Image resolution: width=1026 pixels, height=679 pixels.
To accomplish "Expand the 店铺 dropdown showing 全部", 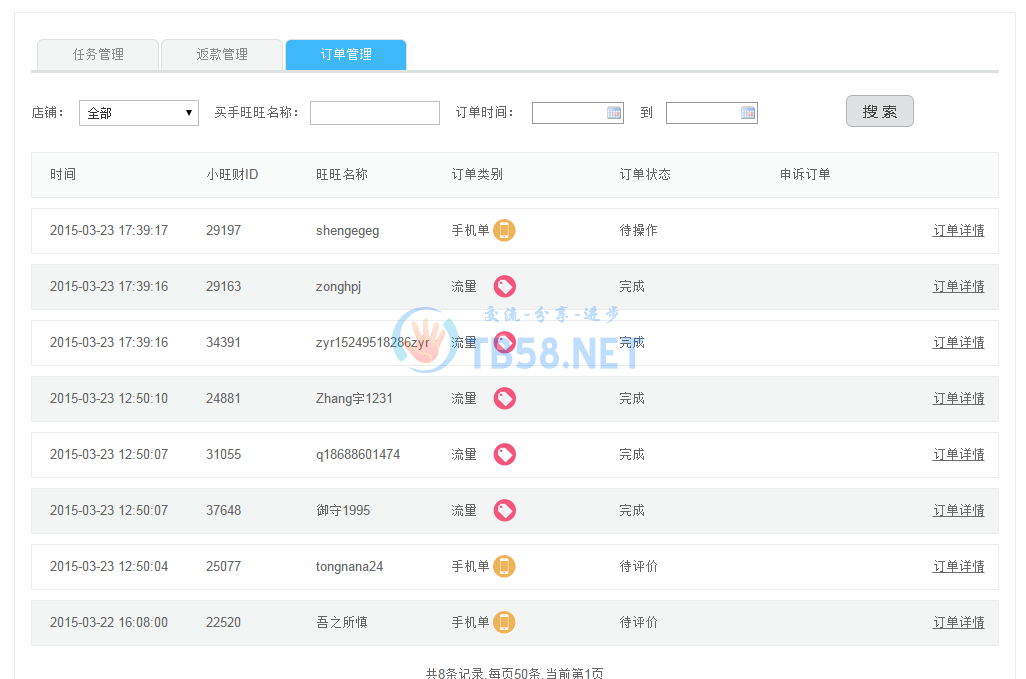I will point(139,113).
